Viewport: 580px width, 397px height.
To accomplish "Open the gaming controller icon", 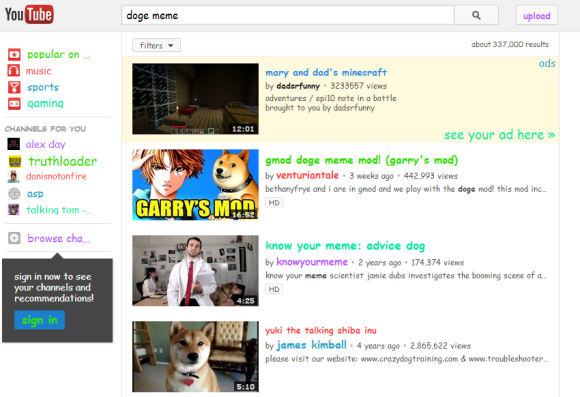I will click(x=14, y=104).
